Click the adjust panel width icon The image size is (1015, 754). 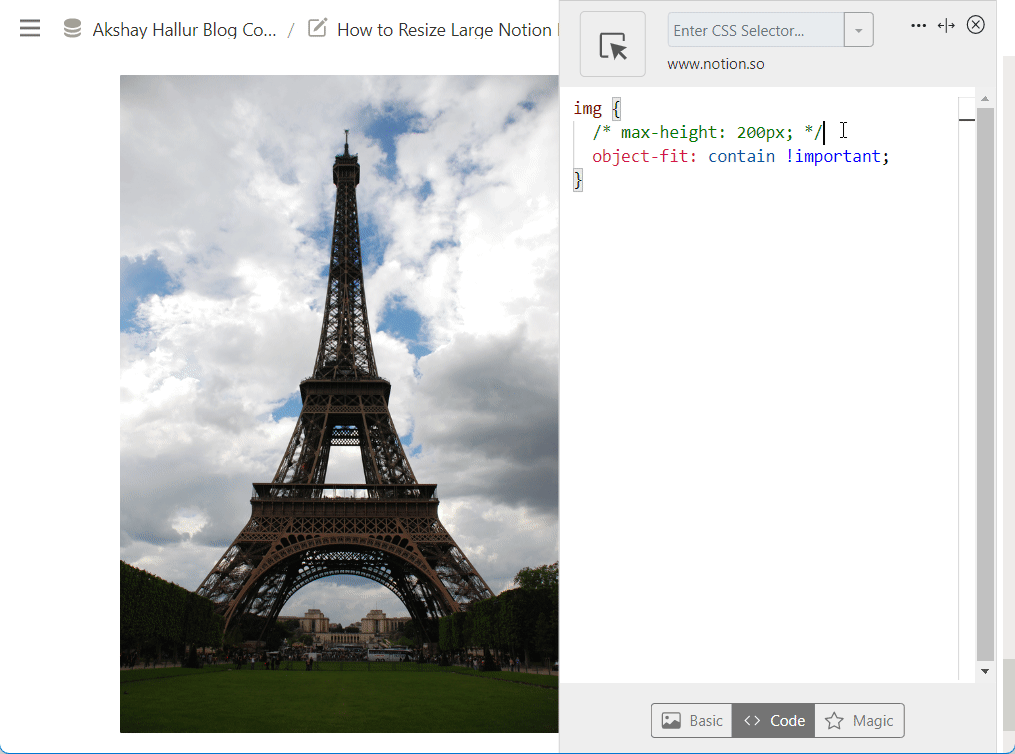[946, 25]
